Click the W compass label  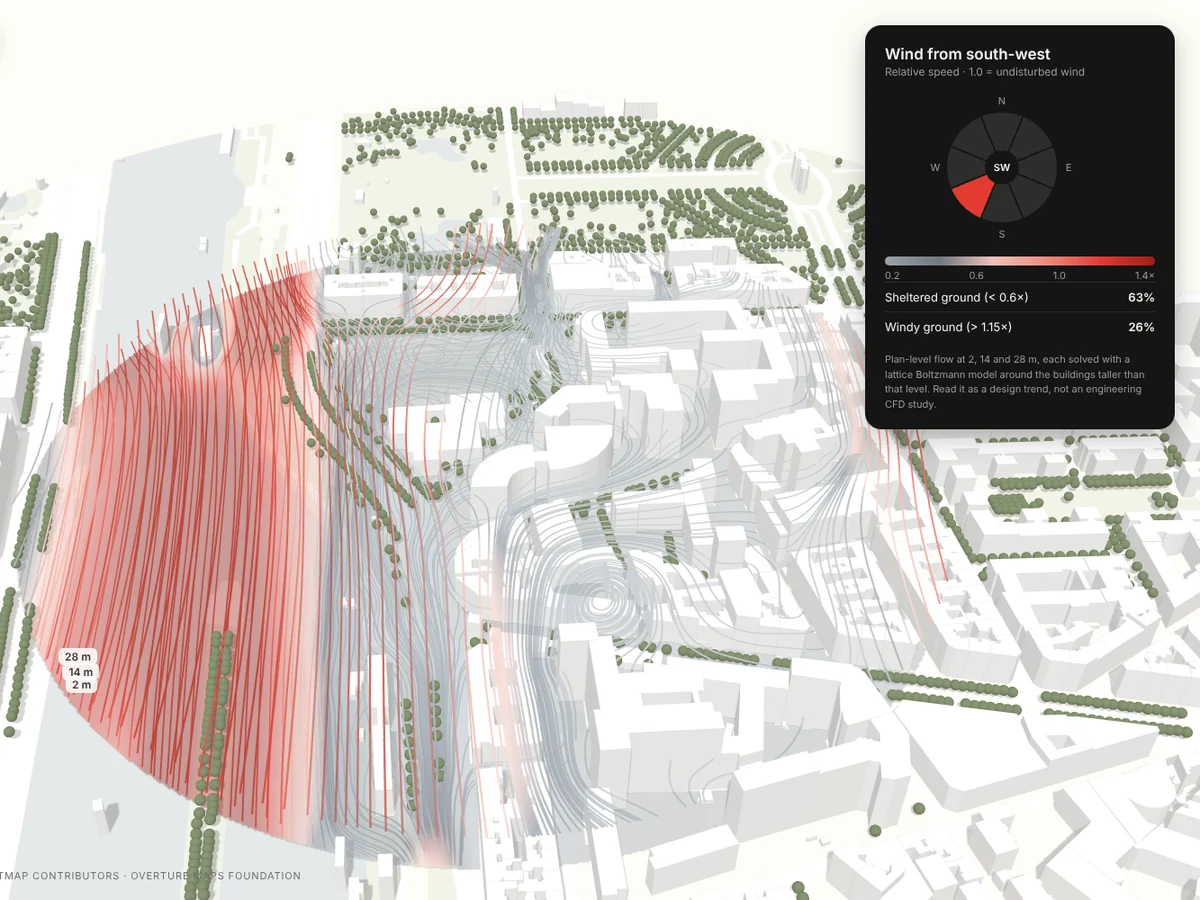tap(935, 168)
